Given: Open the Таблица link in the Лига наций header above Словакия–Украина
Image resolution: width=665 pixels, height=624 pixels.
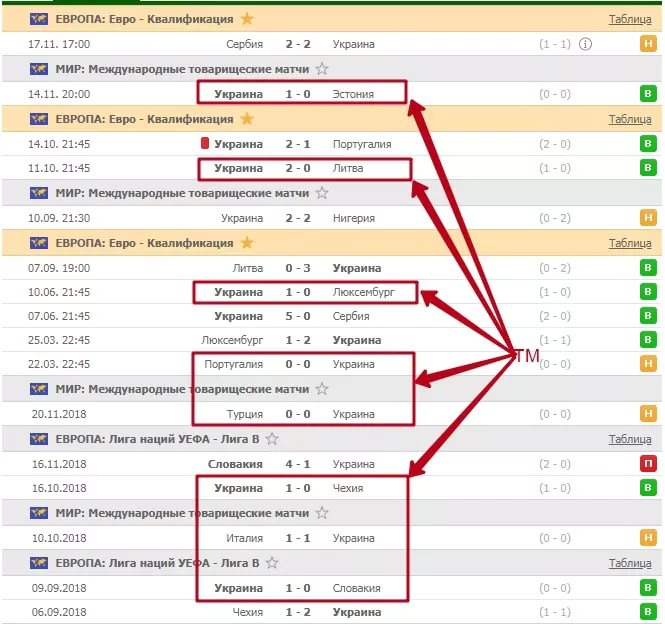Looking at the screenshot, I should click(x=630, y=439).
